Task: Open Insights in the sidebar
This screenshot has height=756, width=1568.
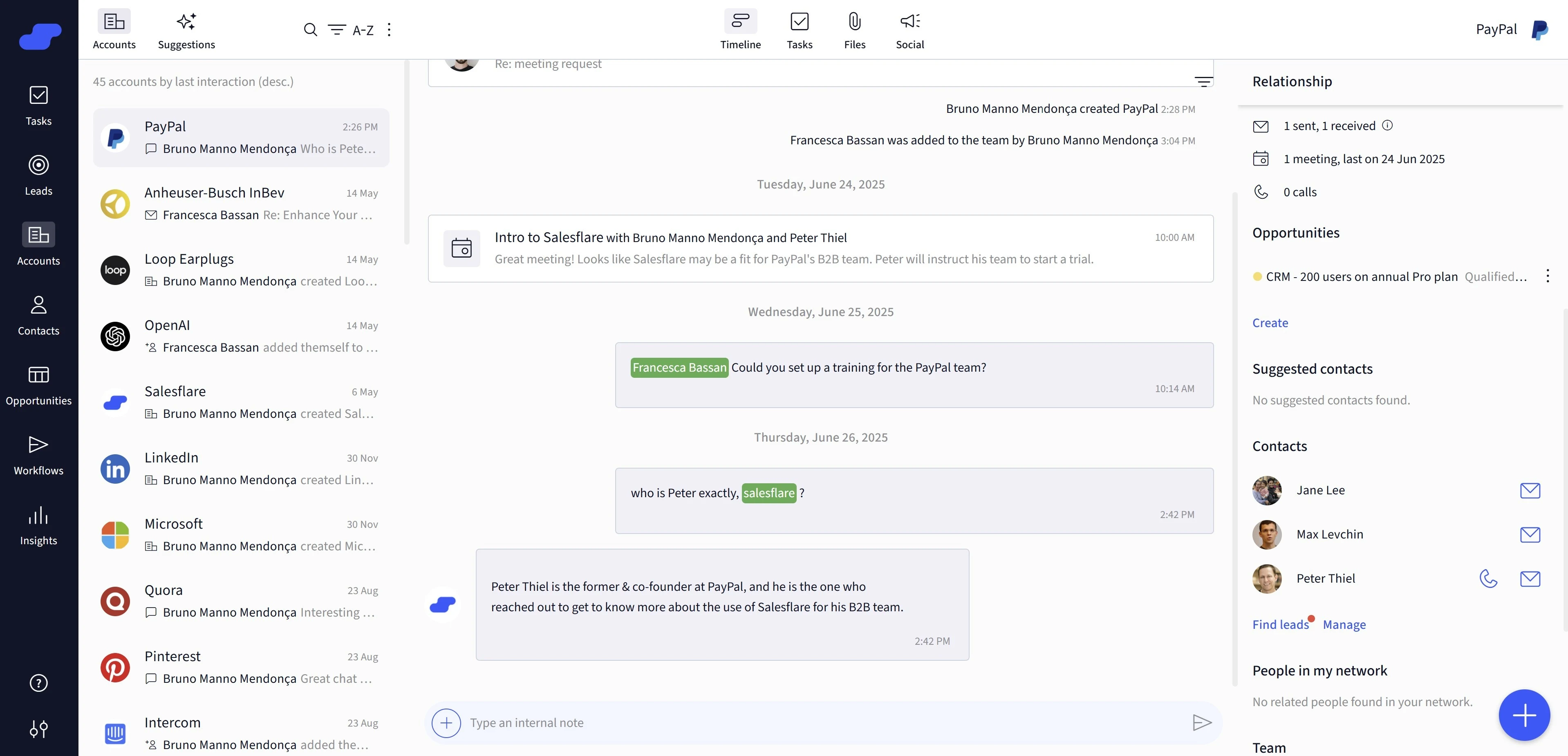Action: click(x=38, y=525)
